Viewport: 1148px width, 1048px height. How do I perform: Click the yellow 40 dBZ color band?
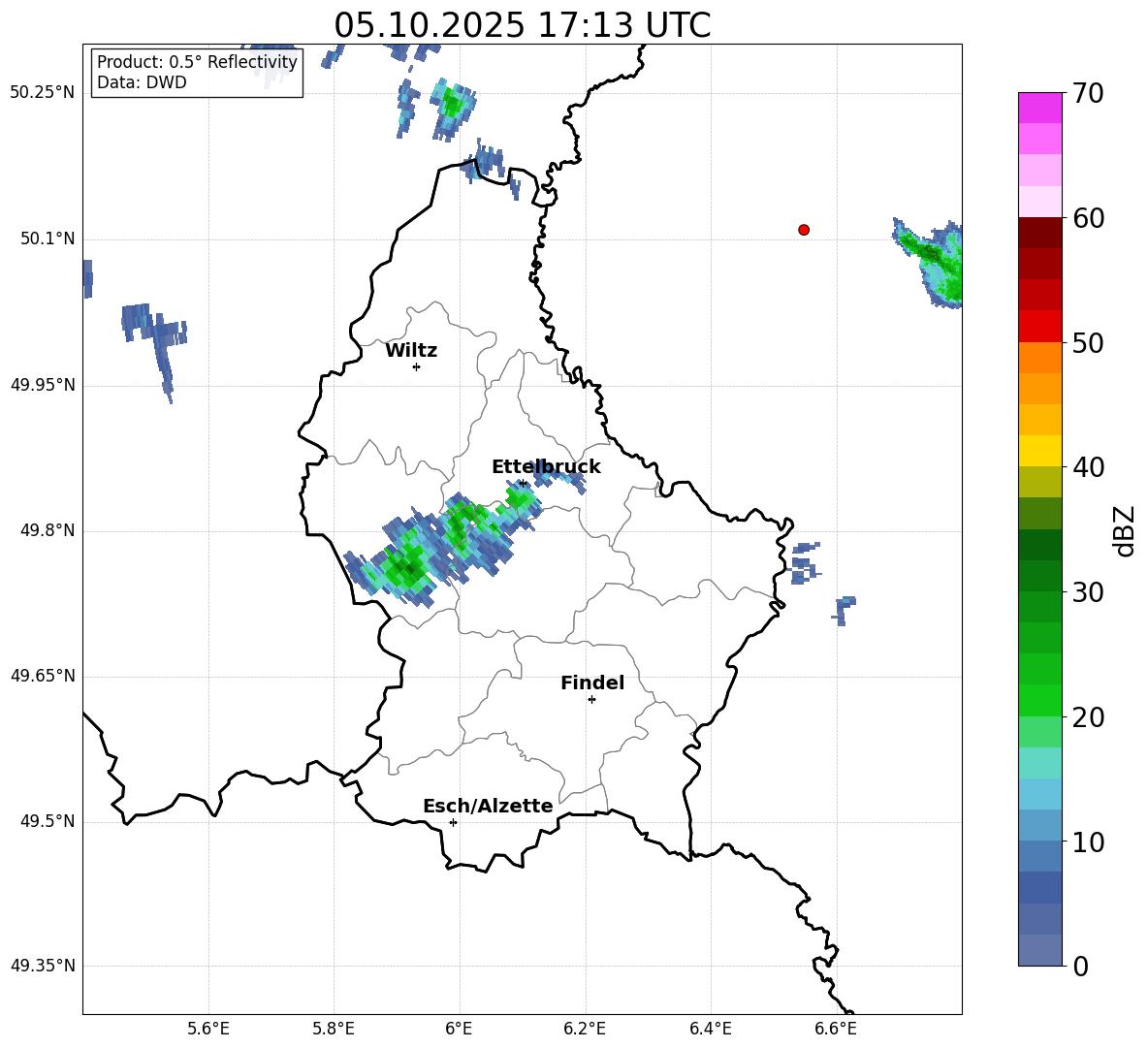coord(1039,451)
